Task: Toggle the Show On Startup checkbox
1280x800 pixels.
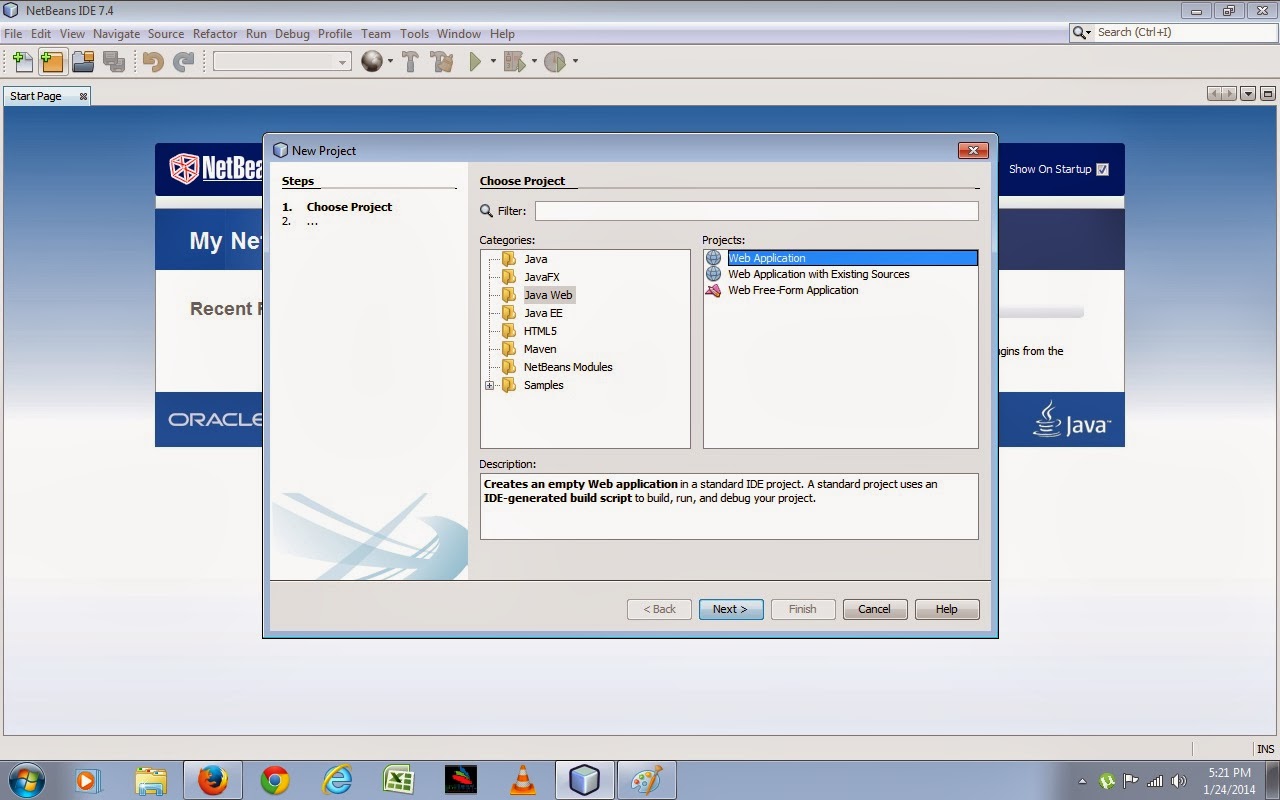Action: point(1101,169)
